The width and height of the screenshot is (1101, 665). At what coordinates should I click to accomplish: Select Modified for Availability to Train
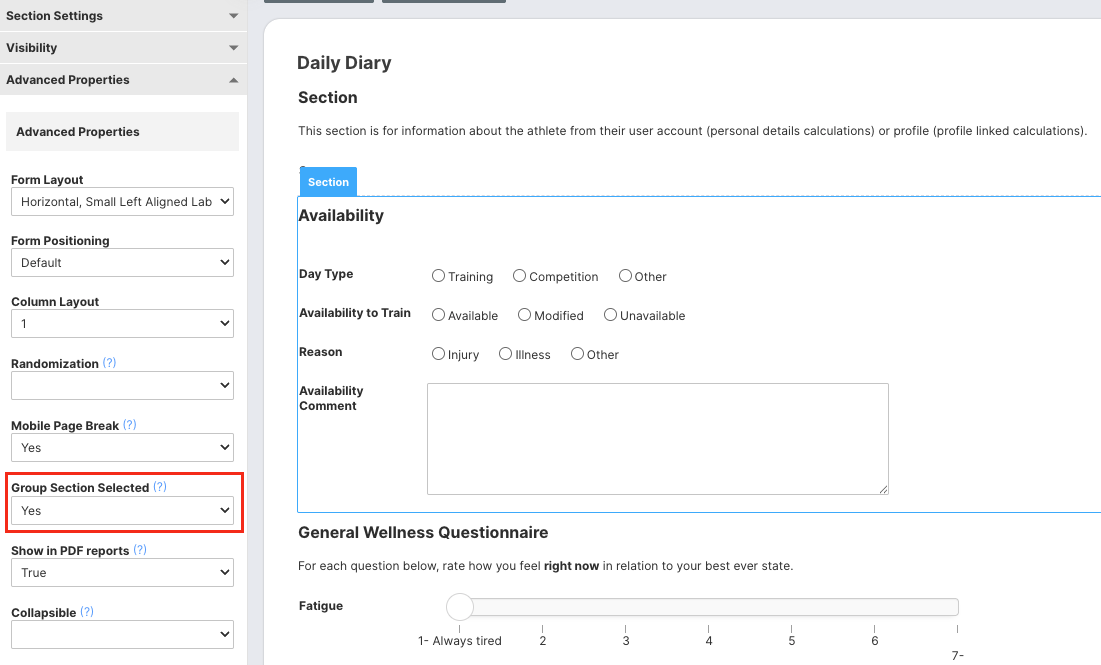525,315
